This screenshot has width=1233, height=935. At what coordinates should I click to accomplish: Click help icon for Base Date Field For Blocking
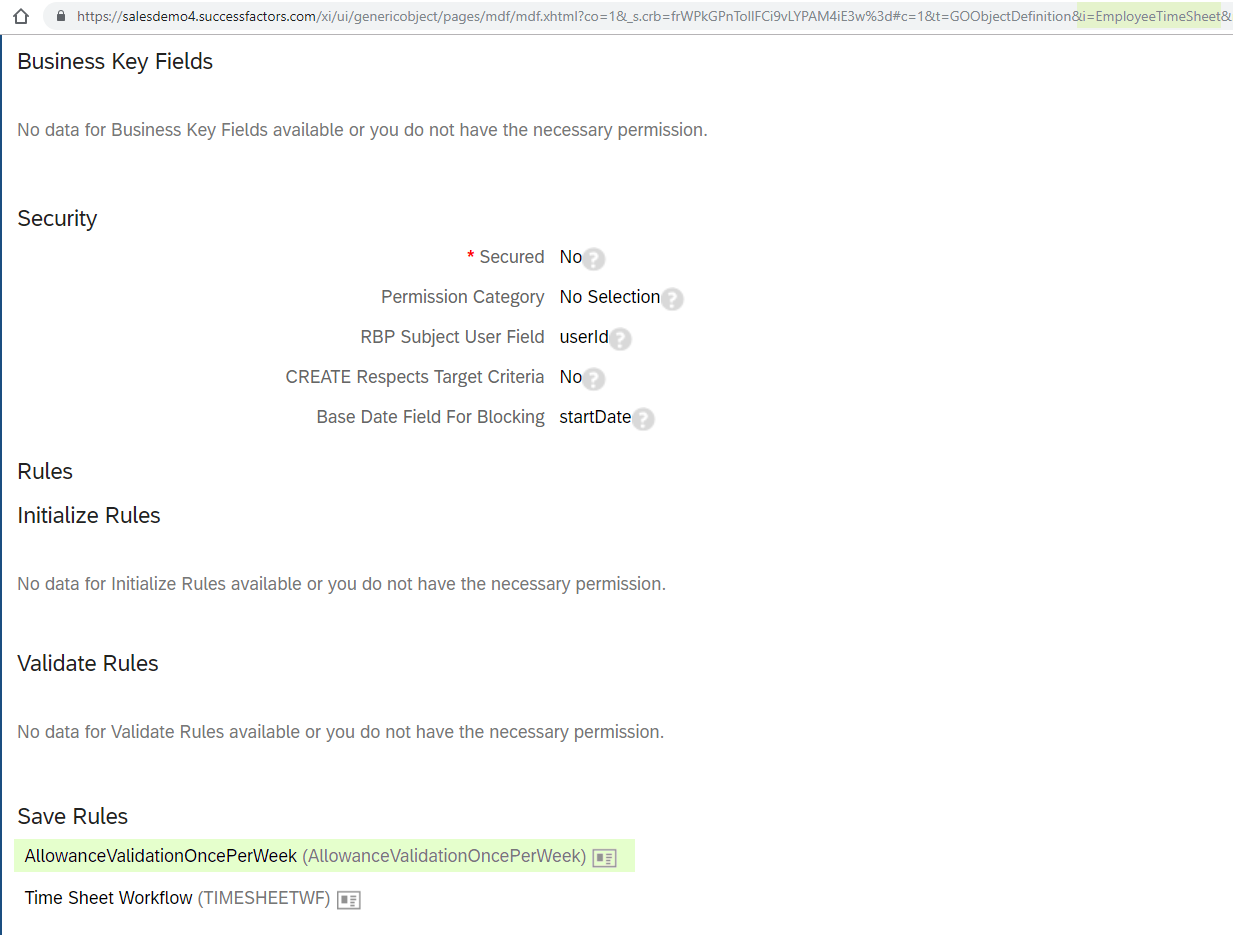[643, 419]
